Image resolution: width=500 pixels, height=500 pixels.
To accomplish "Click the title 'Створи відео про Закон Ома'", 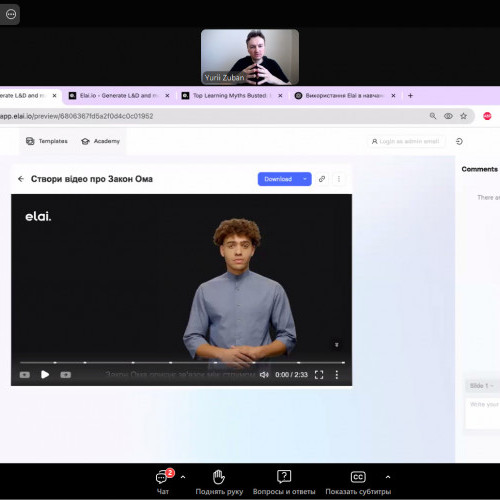I will pyautogui.click(x=92, y=179).
